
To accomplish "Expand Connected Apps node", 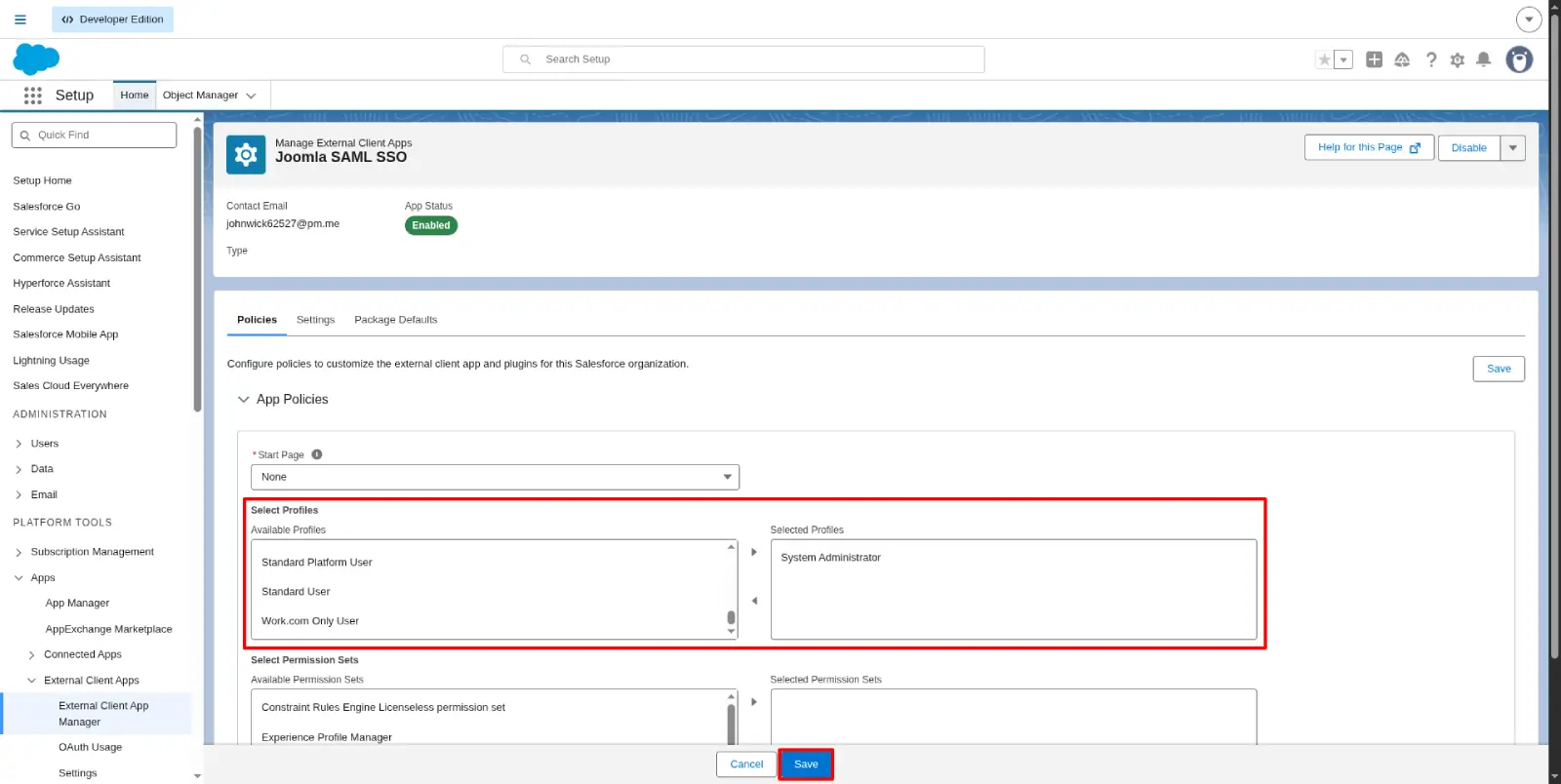I will (x=31, y=655).
